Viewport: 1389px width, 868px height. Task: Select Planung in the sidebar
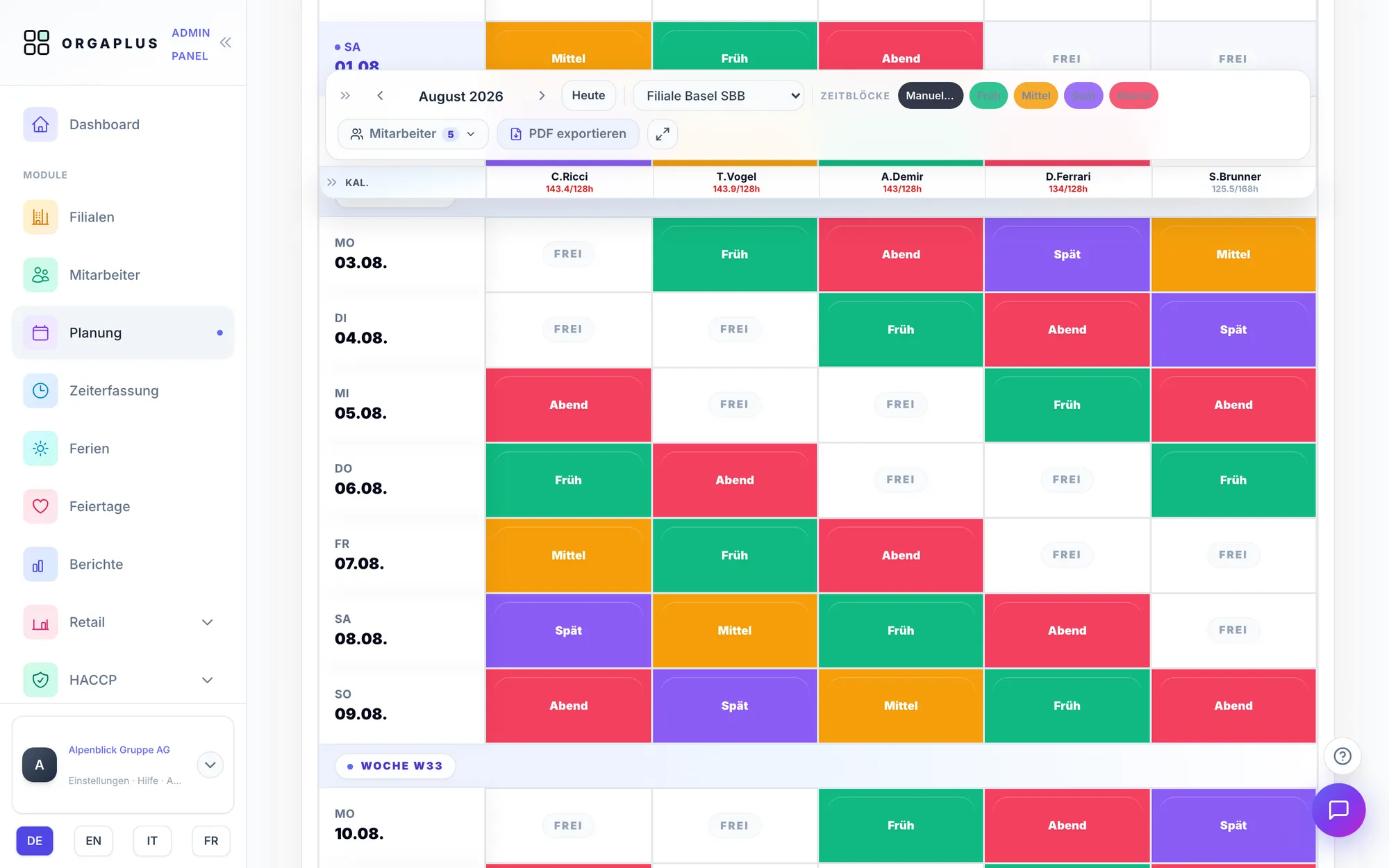pos(123,333)
